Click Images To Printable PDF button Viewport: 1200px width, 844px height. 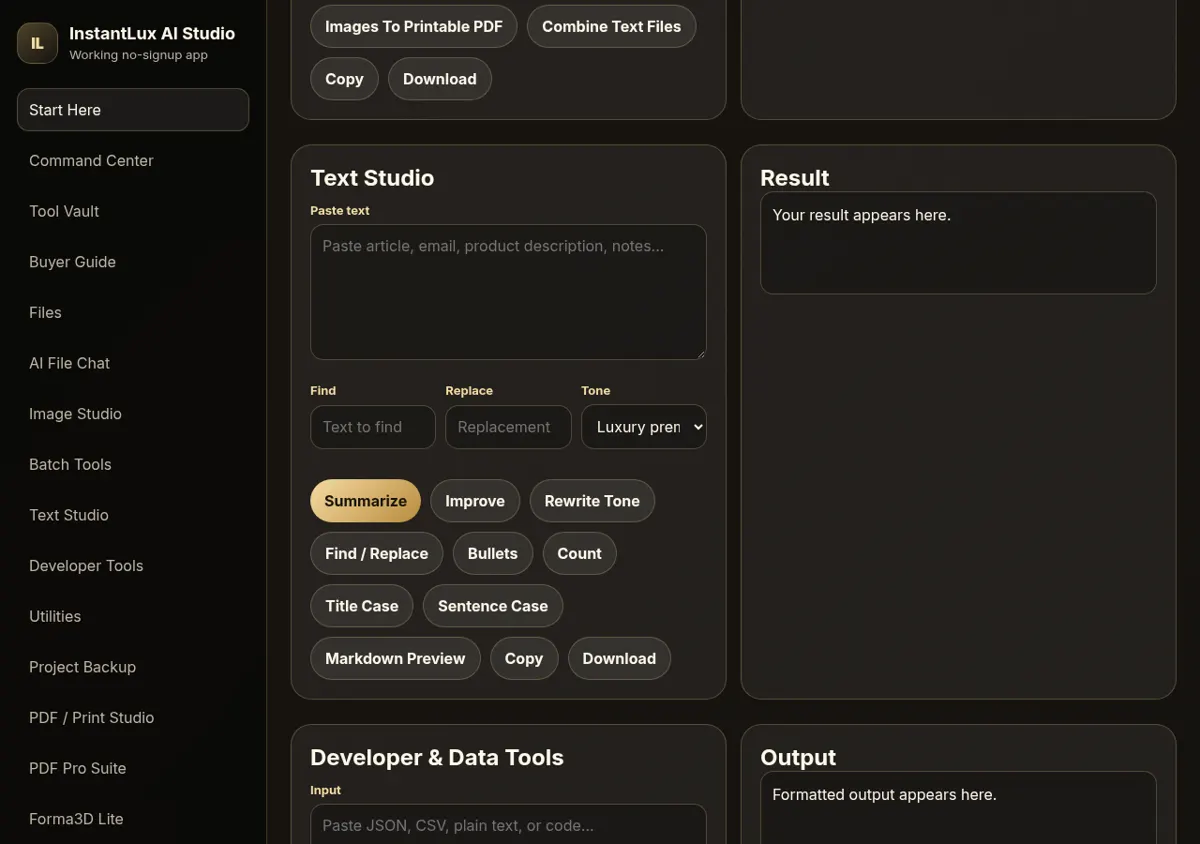pos(414,27)
